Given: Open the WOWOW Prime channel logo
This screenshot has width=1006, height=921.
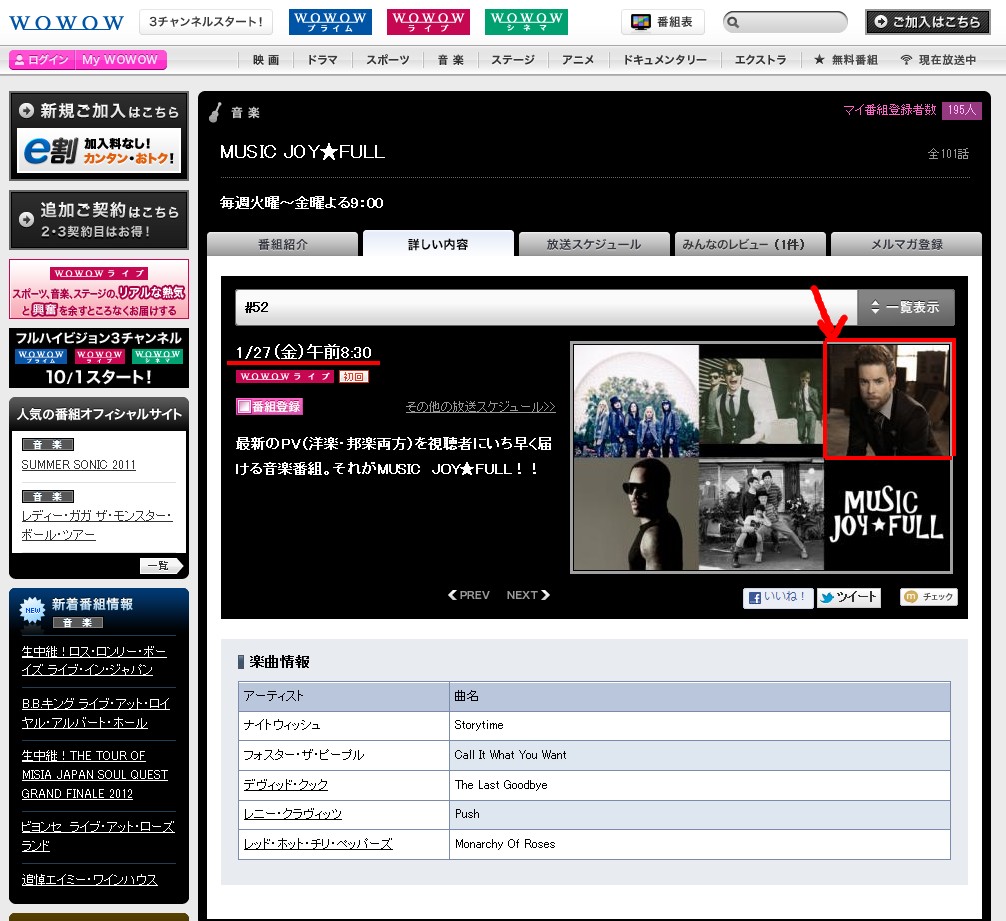Looking at the screenshot, I should [x=330, y=22].
